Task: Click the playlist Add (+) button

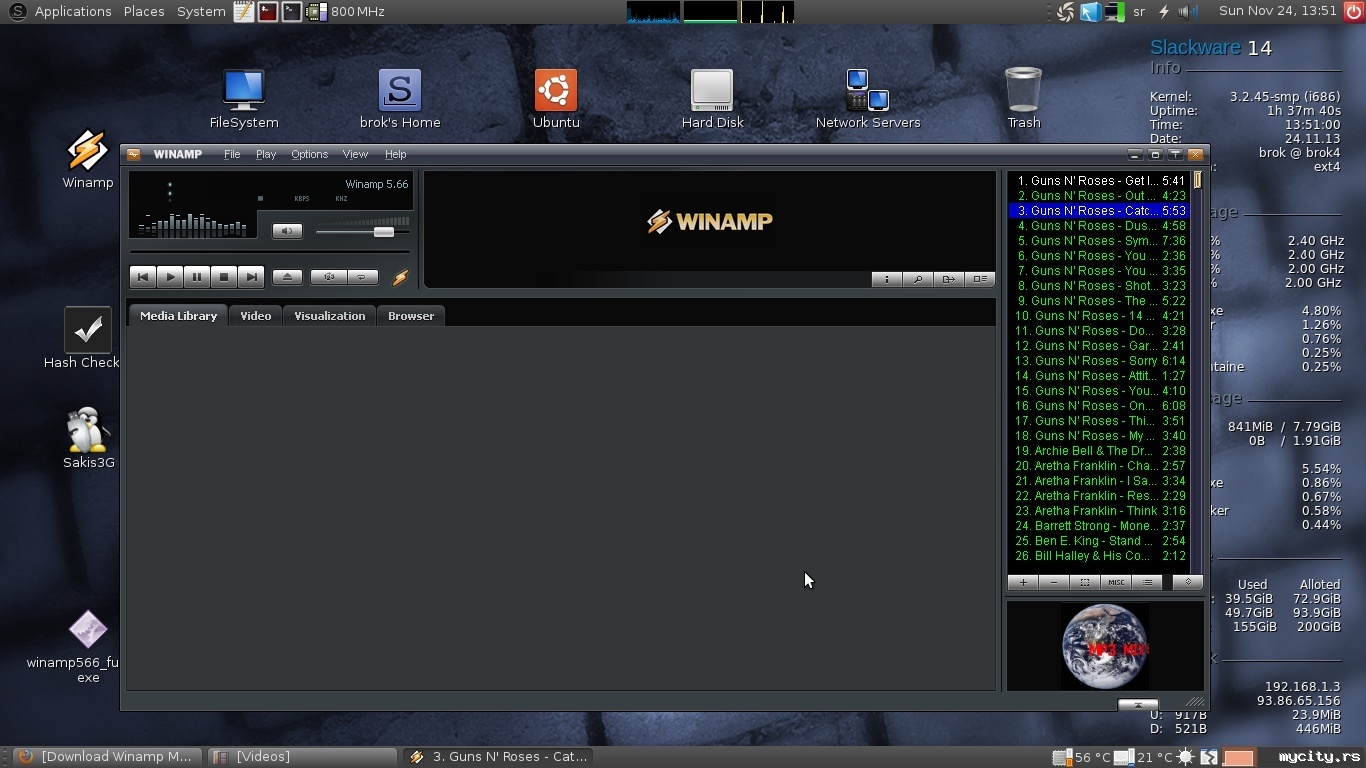Action: [1023, 582]
